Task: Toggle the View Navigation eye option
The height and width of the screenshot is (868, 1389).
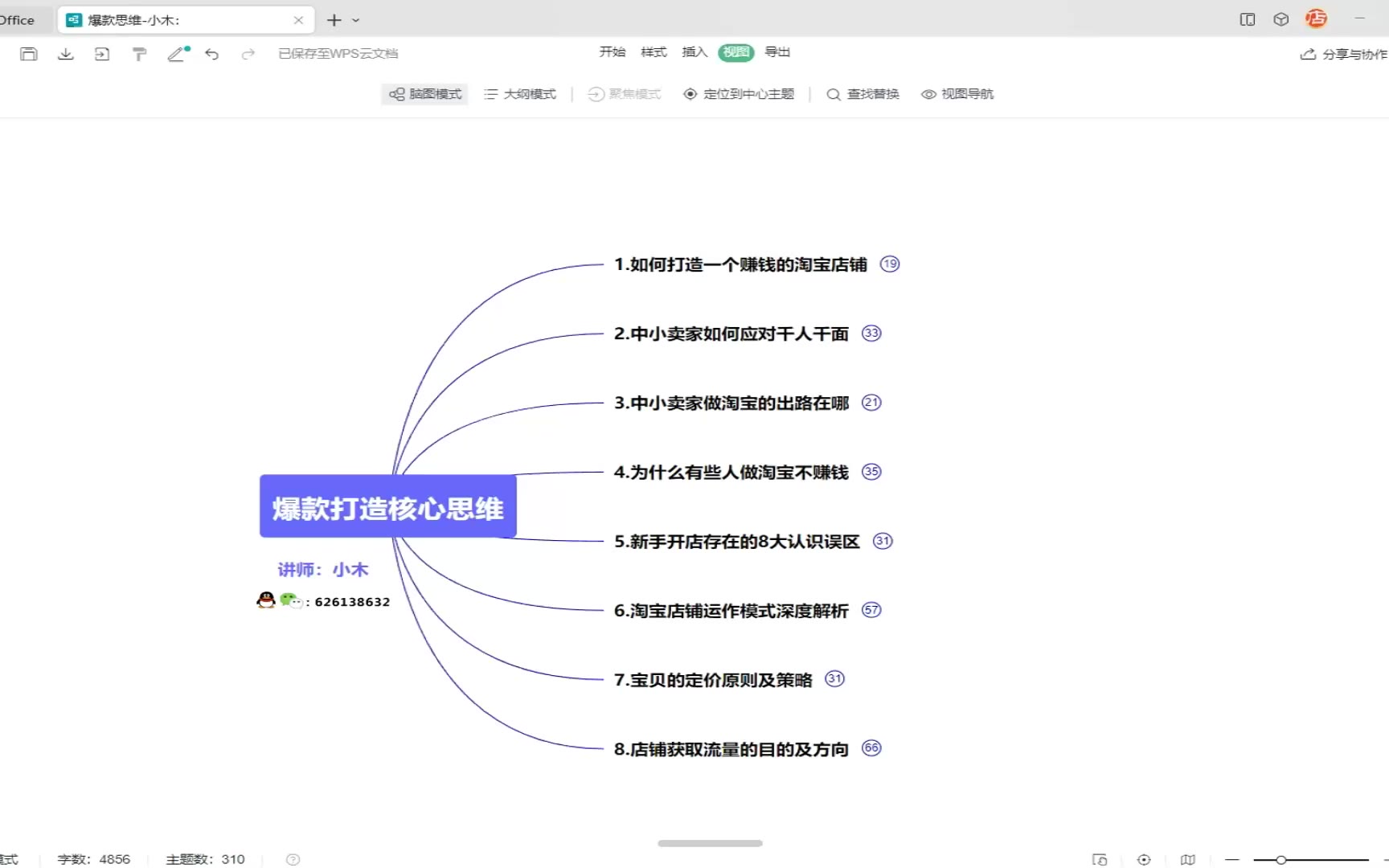Action: click(x=957, y=94)
